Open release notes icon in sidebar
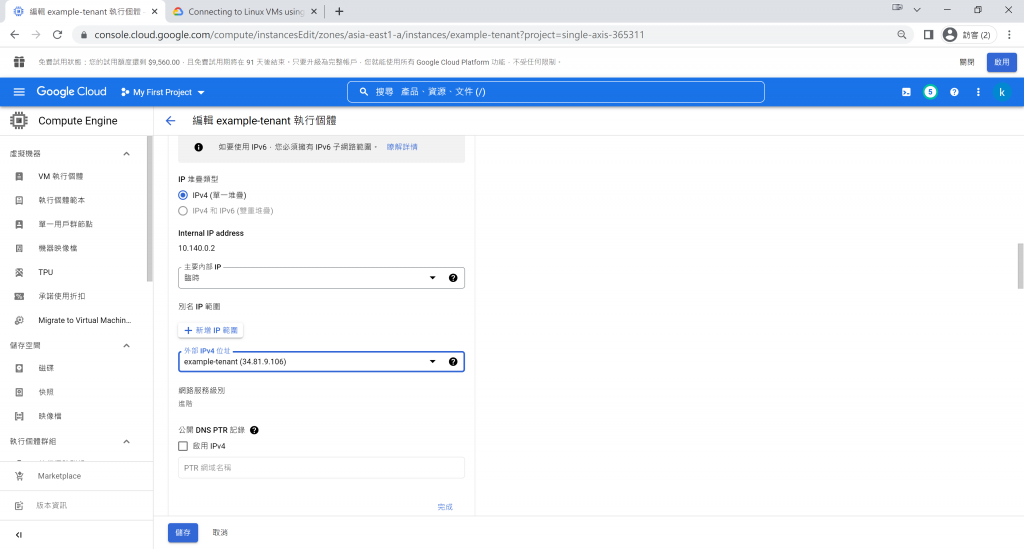This screenshot has width=1024, height=549. coord(19,505)
